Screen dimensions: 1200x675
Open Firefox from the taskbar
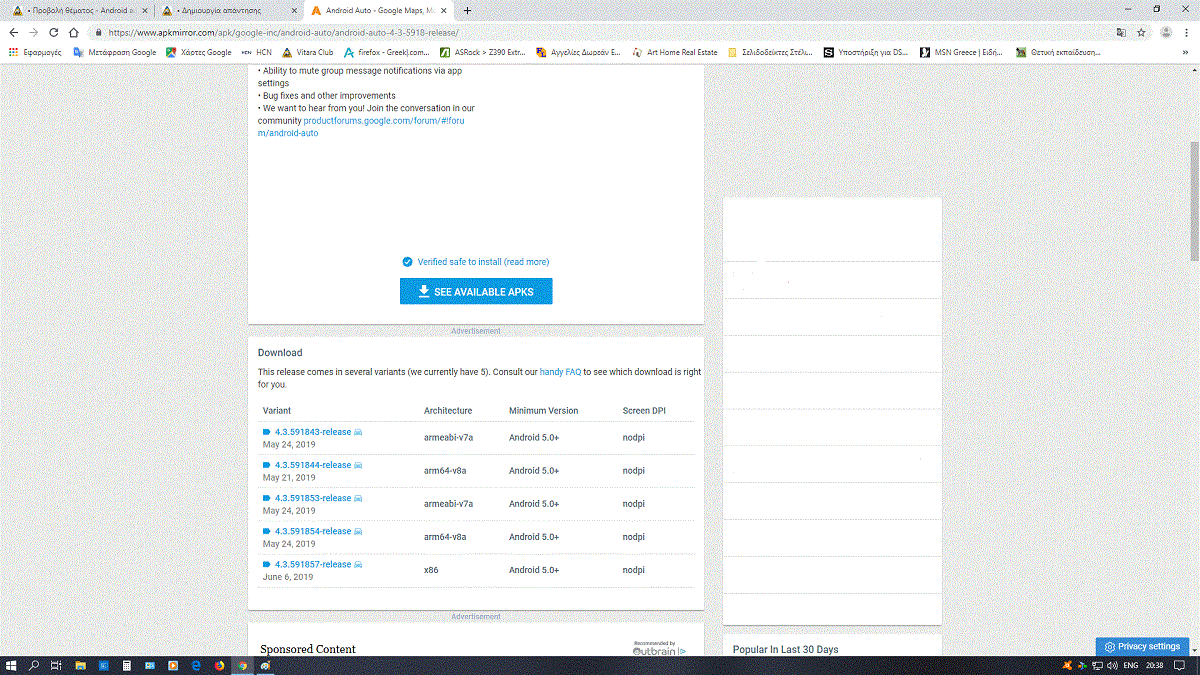click(219, 665)
